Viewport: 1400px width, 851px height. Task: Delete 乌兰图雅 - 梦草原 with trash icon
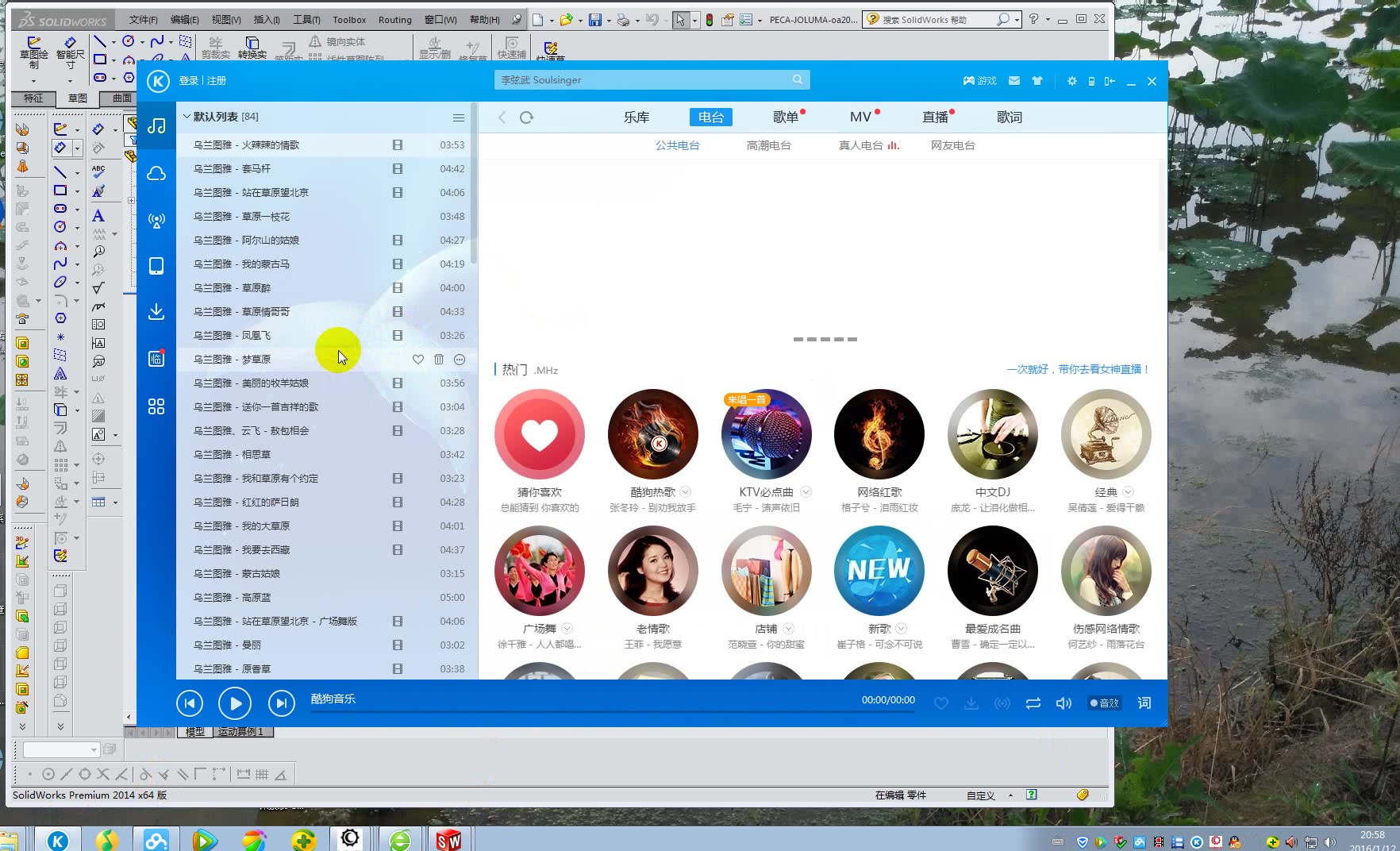pos(439,360)
